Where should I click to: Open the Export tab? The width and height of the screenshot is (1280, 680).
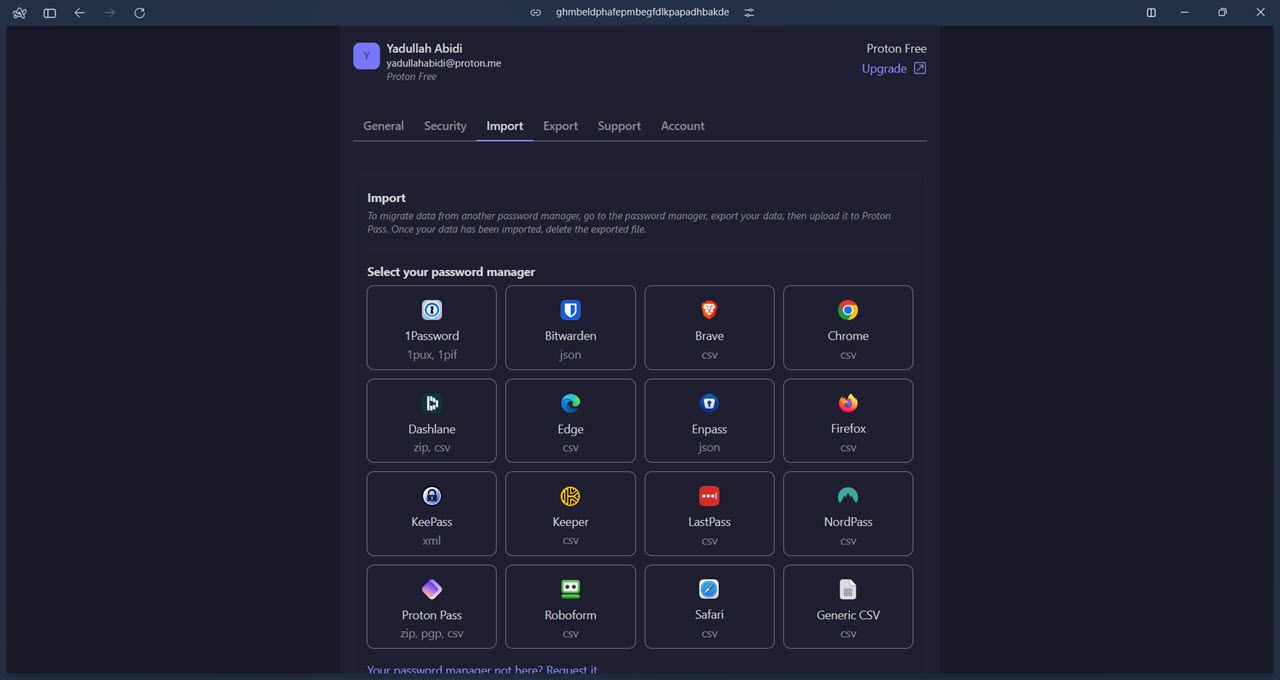(x=560, y=126)
